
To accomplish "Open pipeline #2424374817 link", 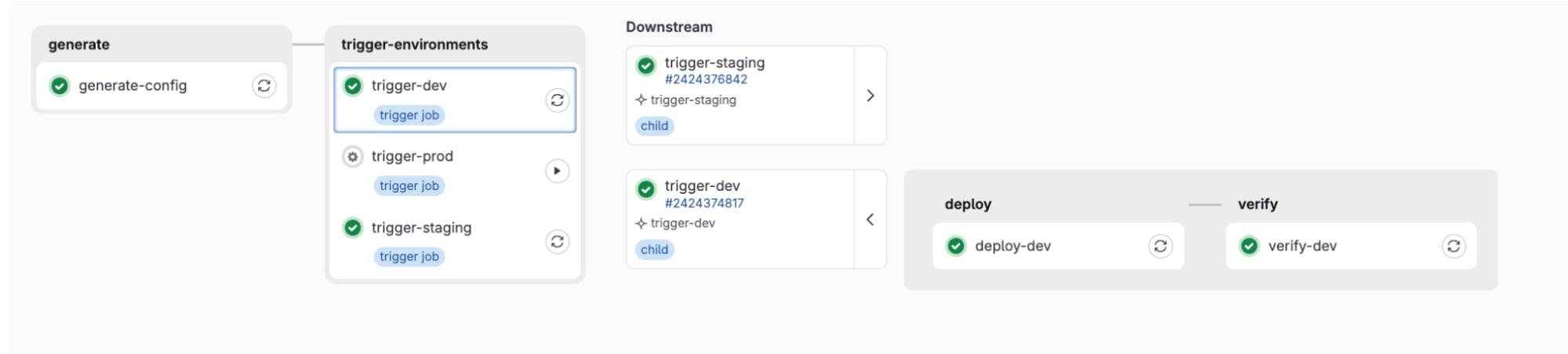I will point(704,203).
